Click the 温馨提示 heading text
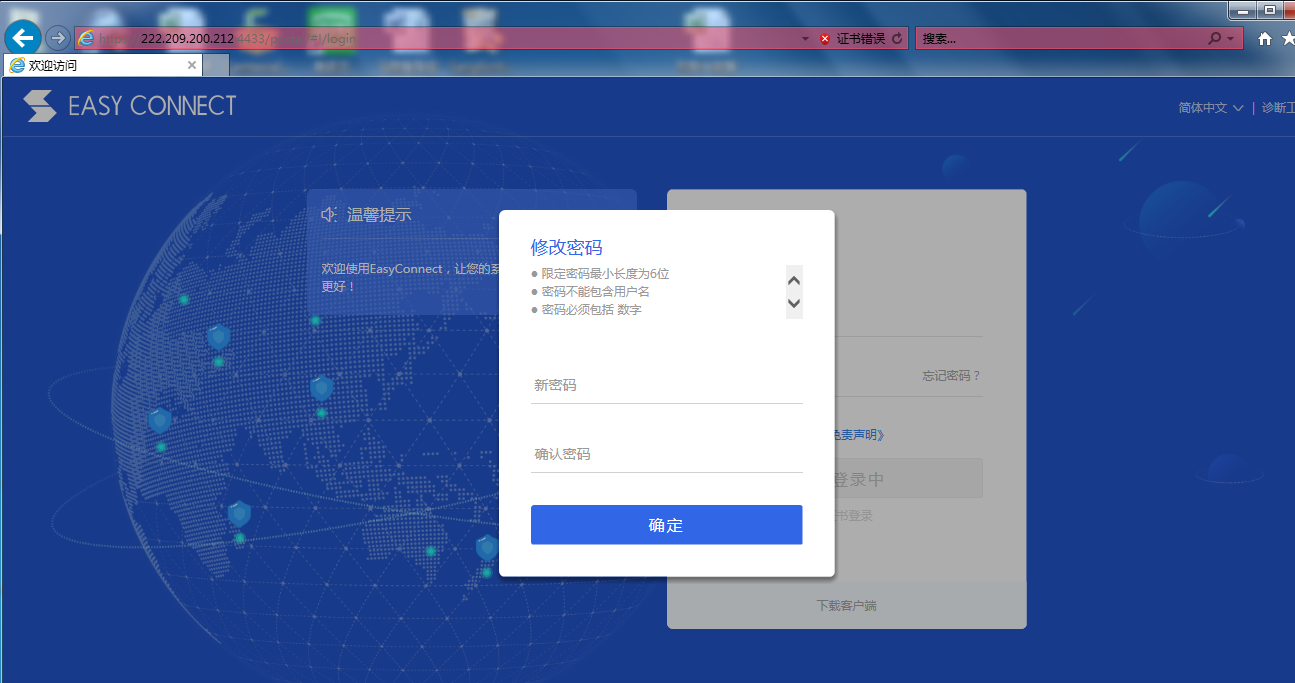Screen dimensions: 1295x683 coord(379,215)
